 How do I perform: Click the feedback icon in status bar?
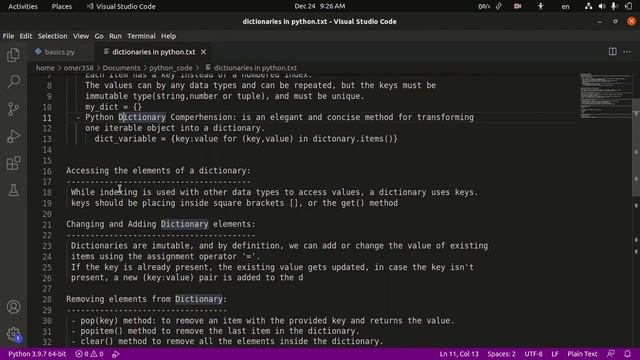pyautogui.click(x=611, y=354)
